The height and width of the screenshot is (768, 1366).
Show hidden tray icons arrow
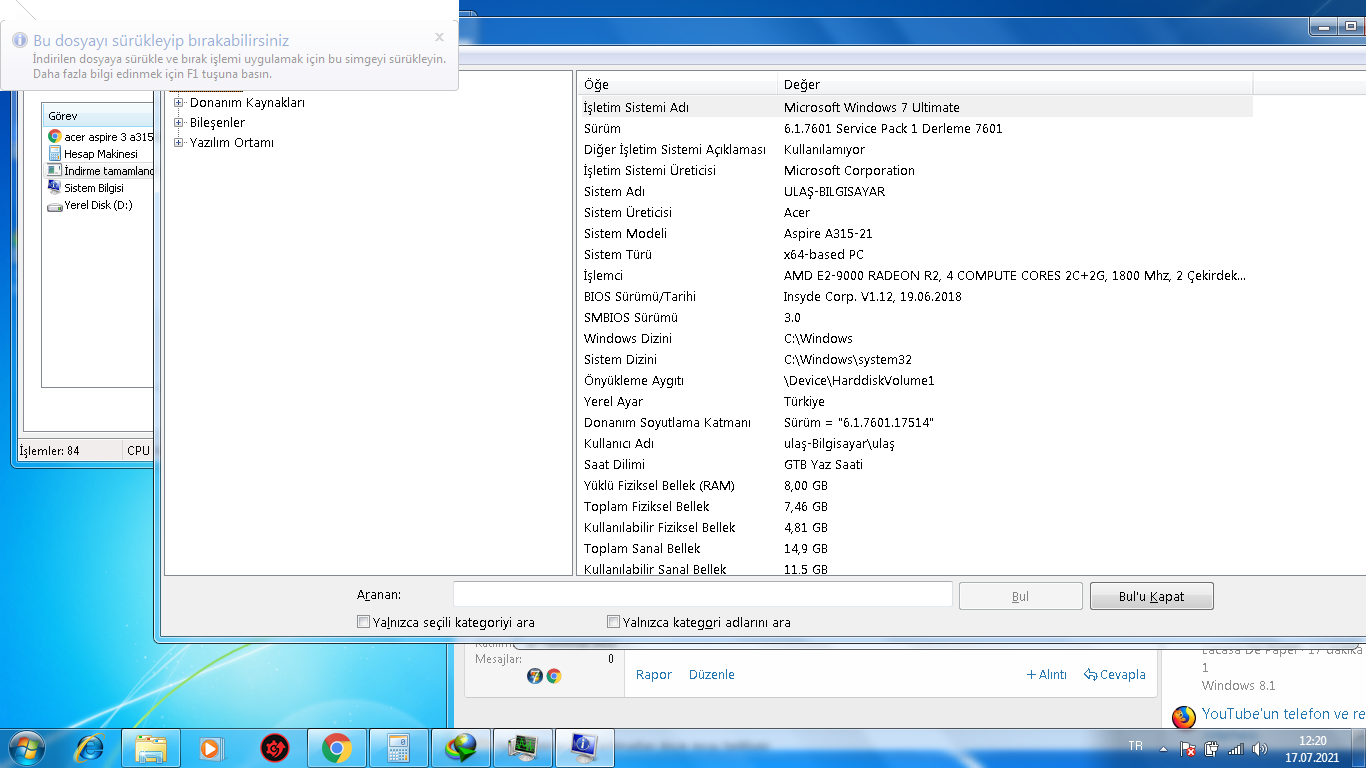tap(1163, 749)
